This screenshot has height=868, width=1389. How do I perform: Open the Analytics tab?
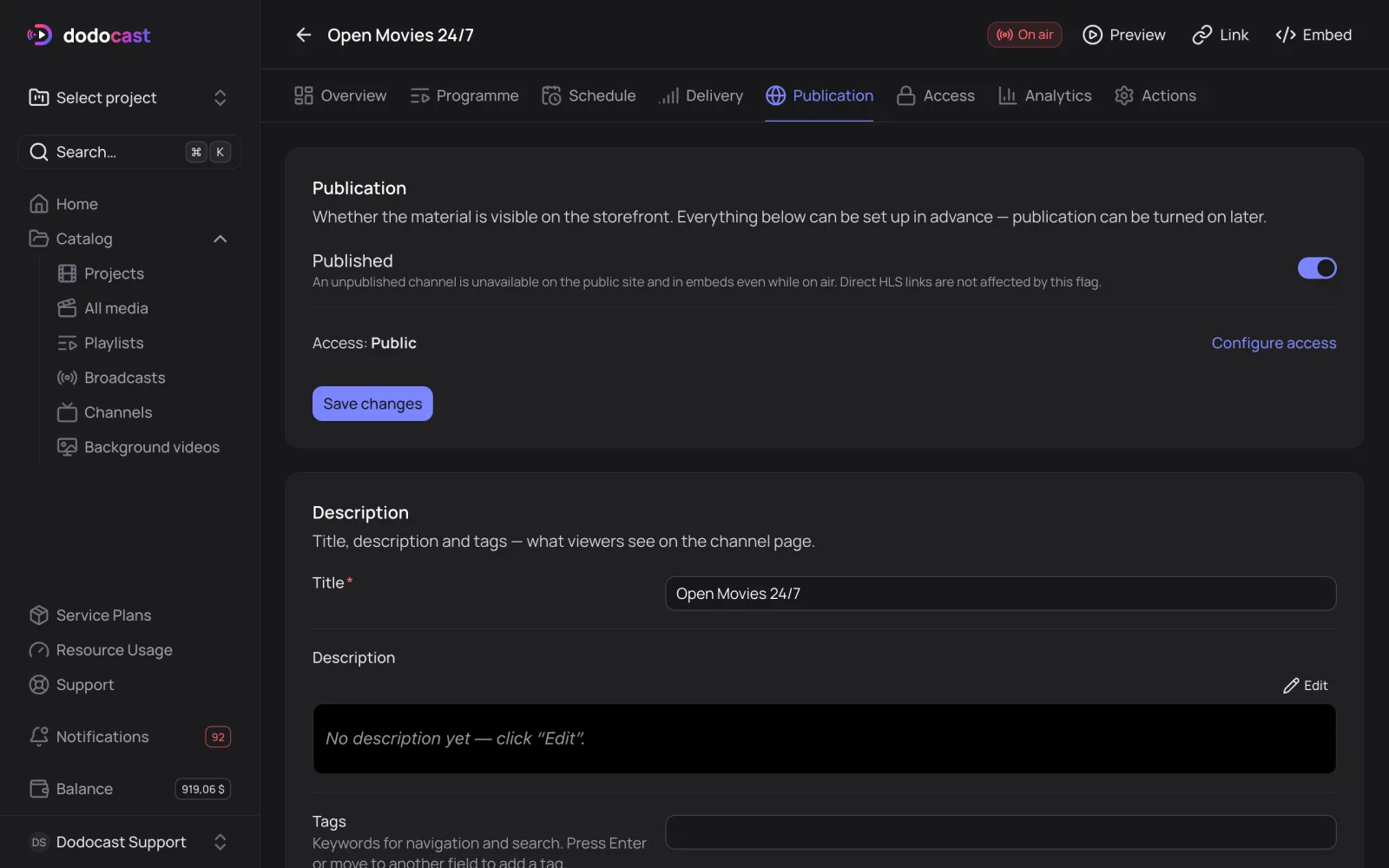(x=1044, y=95)
